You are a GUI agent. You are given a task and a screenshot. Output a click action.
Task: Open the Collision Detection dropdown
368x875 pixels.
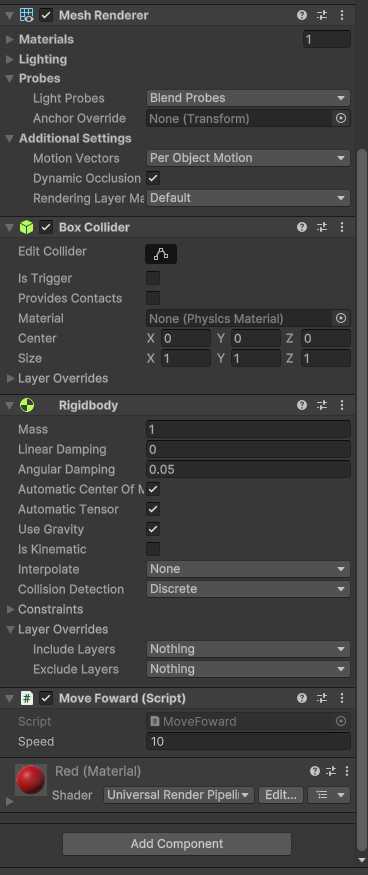coord(248,589)
